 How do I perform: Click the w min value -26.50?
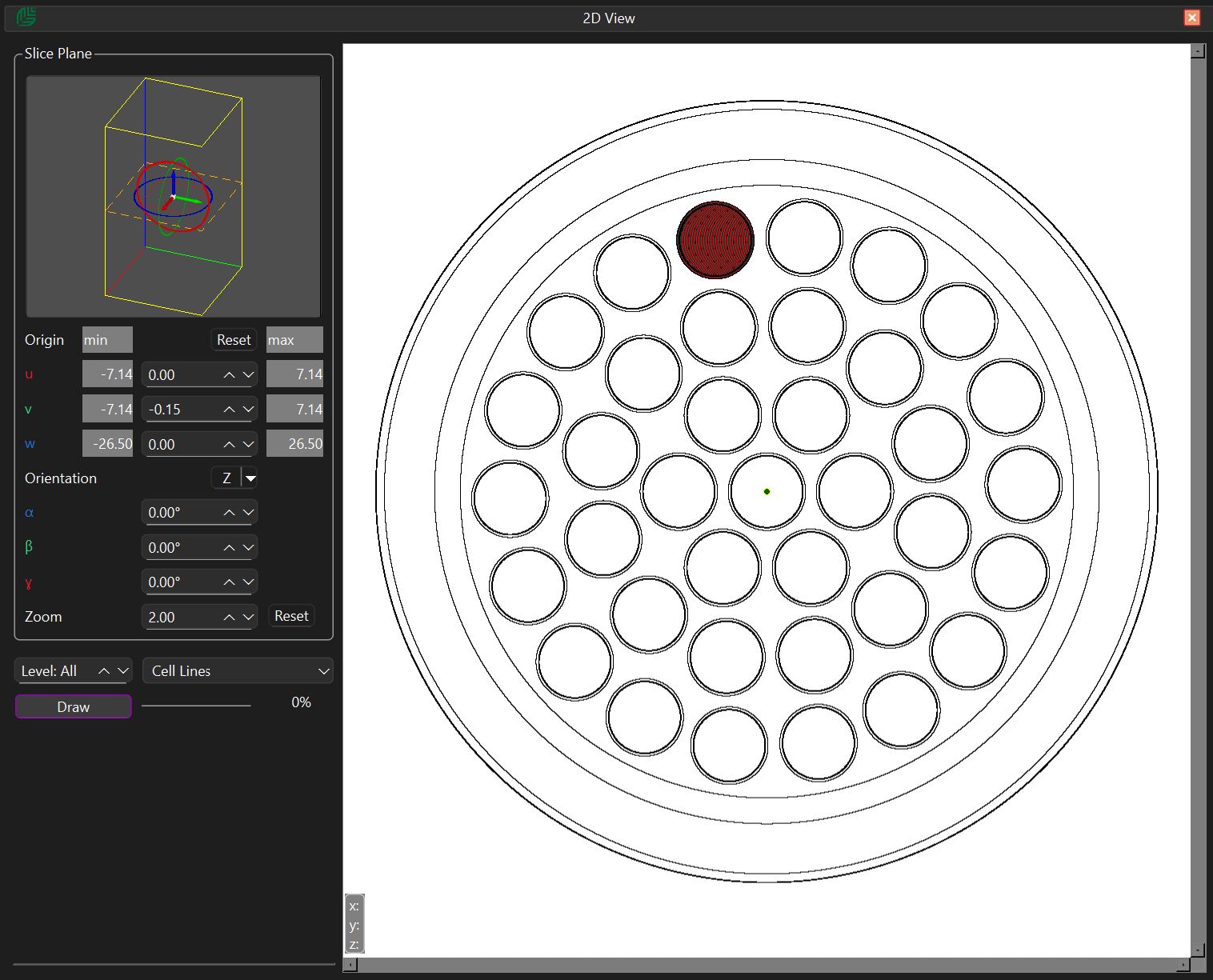click(107, 444)
